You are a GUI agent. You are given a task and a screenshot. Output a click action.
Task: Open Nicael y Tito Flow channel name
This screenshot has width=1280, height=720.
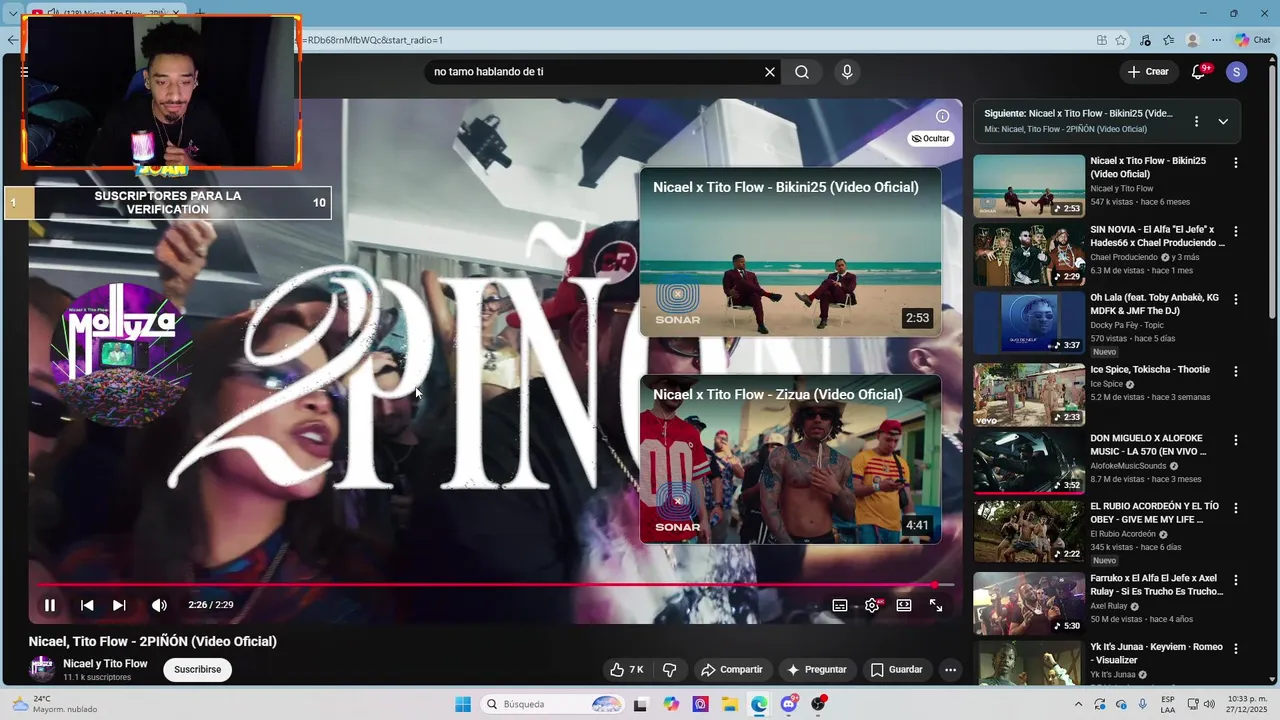105,664
